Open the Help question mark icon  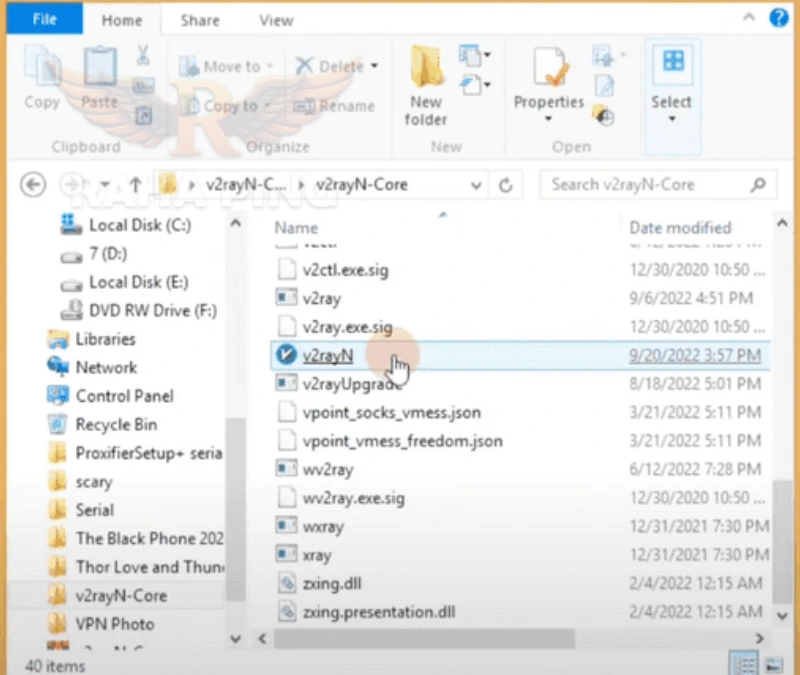(778, 17)
